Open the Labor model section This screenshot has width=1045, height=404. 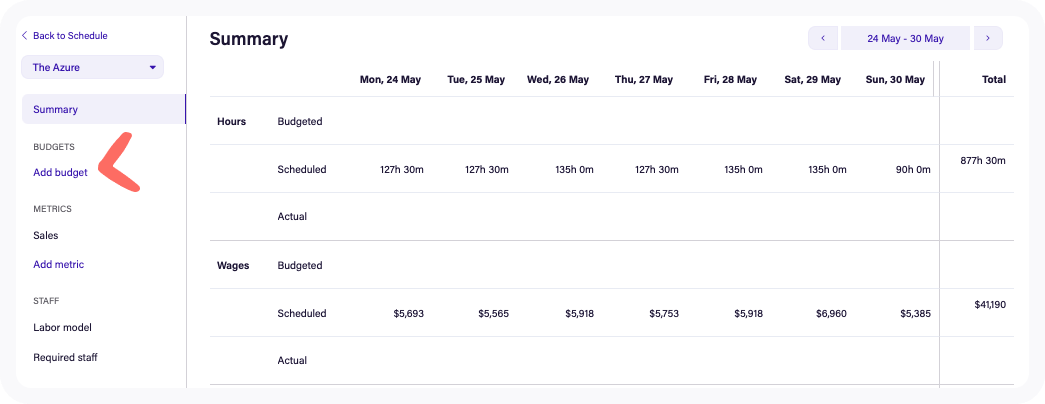(x=63, y=328)
